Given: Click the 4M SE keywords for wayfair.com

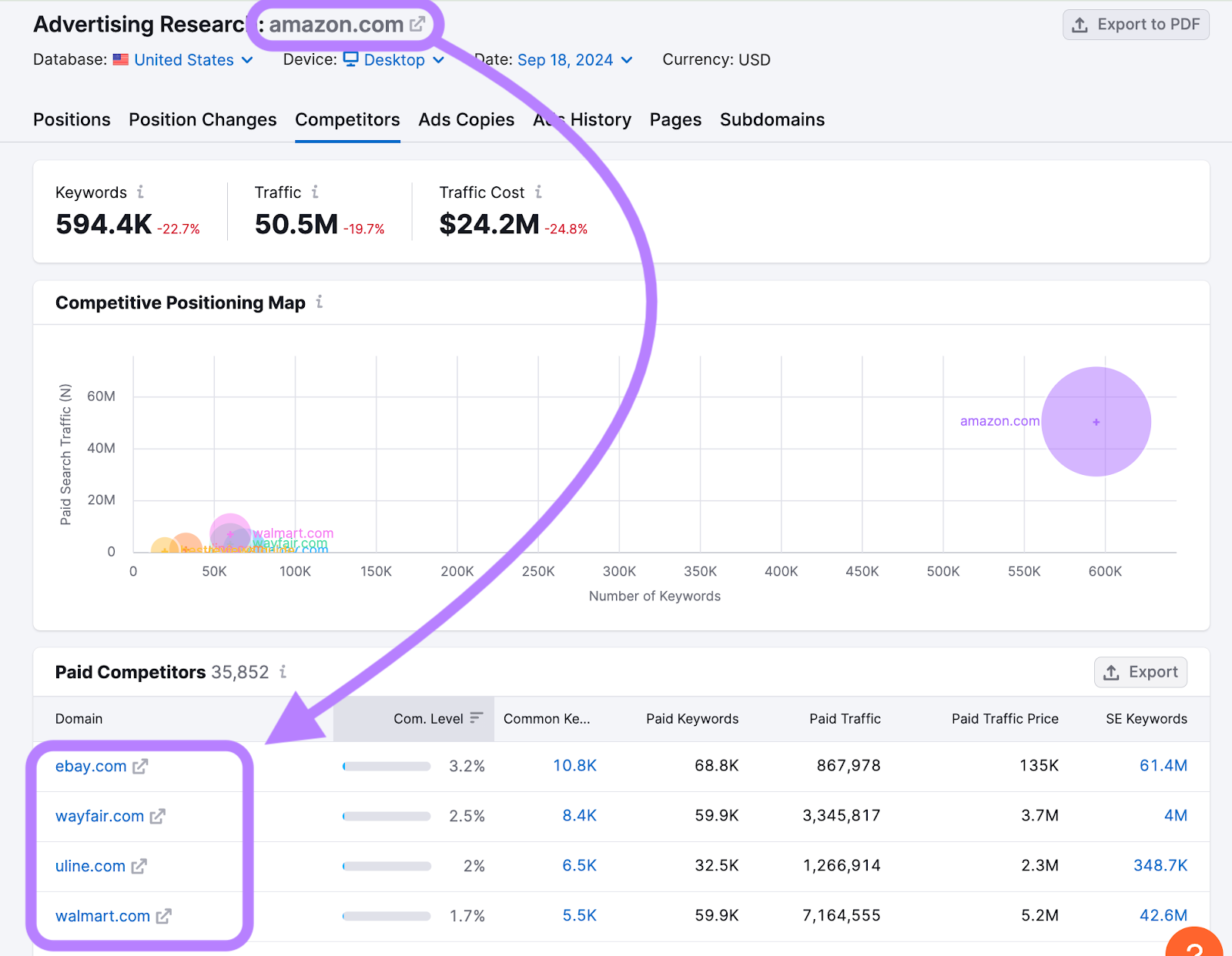Looking at the screenshot, I should tap(1176, 816).
